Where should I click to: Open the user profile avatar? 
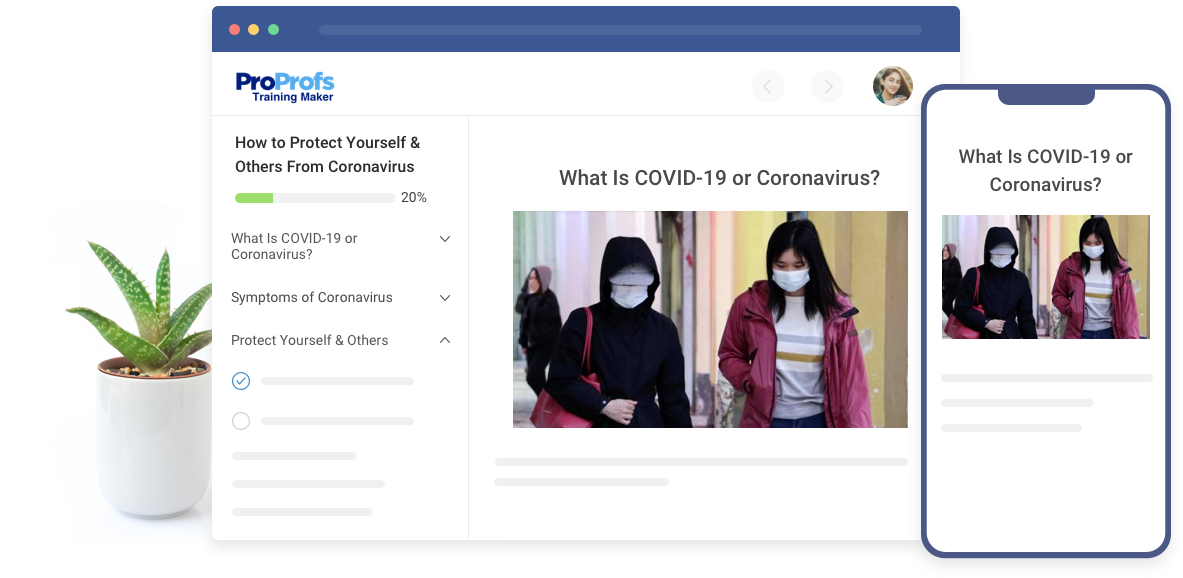[x=892, y=86]
